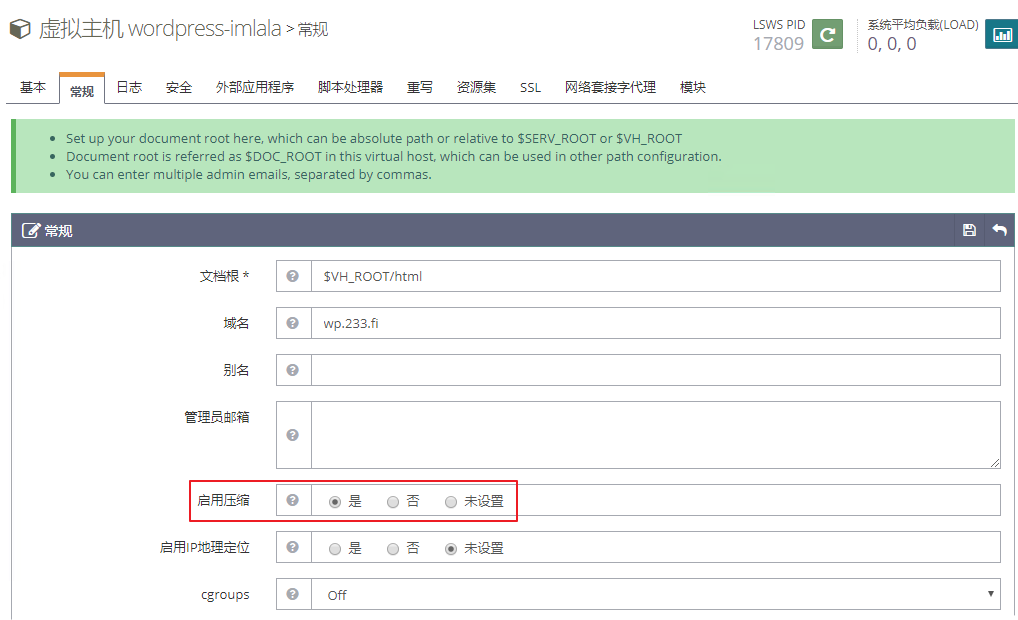Image resolution: width=1018 pixels, height=620 pixels.
Task: Click the help icon beside cgroups
Action: coord(293,594)
